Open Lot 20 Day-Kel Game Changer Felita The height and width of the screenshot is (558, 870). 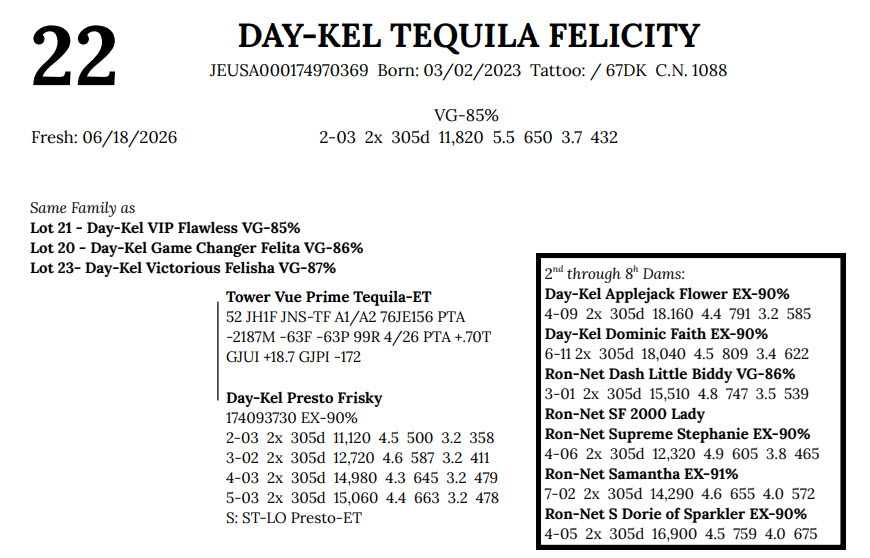click(196, 248)
